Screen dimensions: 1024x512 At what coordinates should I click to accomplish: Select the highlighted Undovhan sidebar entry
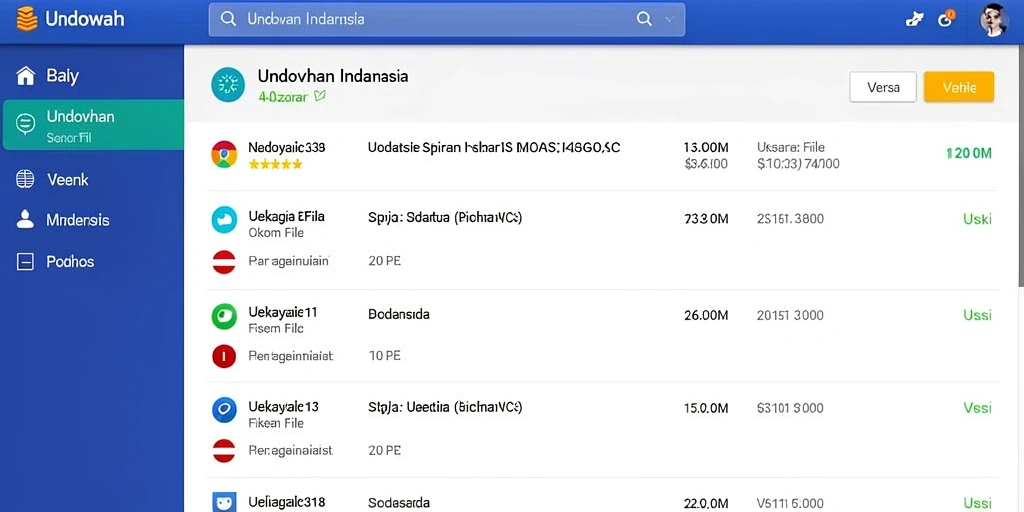point(93,125)
